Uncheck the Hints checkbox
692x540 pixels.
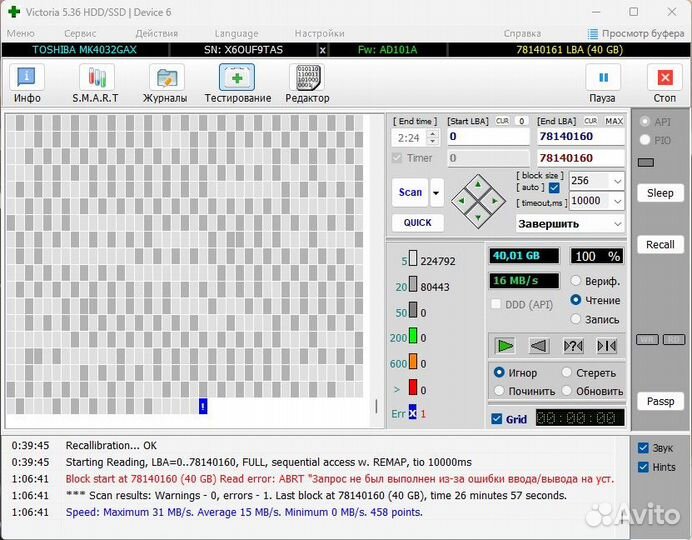(643, 467)
